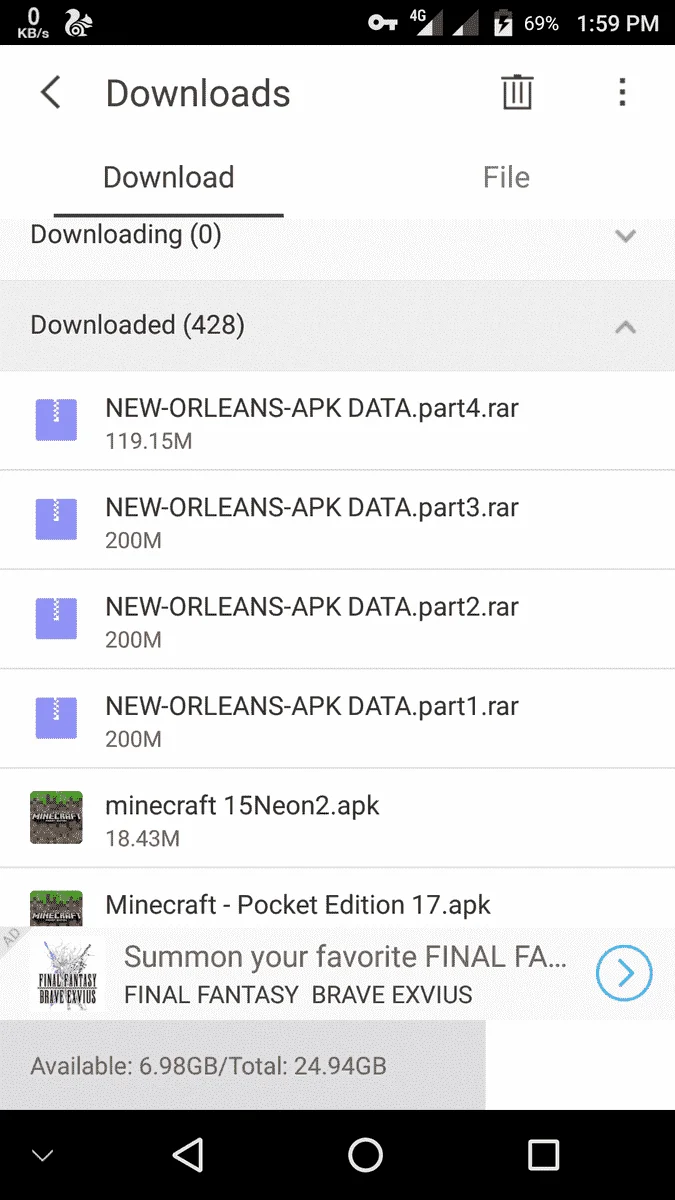The width and height of the screenshot is (675, 1200).
Task: Open NEW-ORLEANS-APK DATA.part4.rar file name
Action: pos(312,408)
